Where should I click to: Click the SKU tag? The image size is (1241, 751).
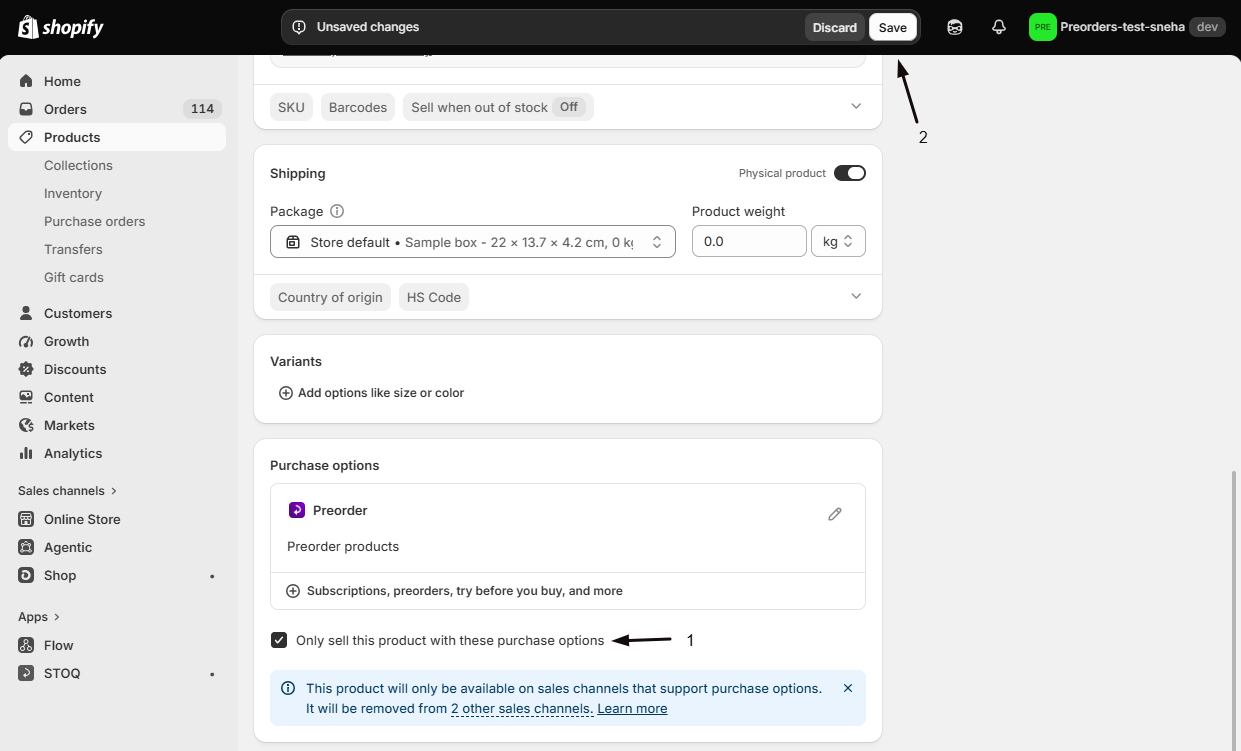point(291,107)
